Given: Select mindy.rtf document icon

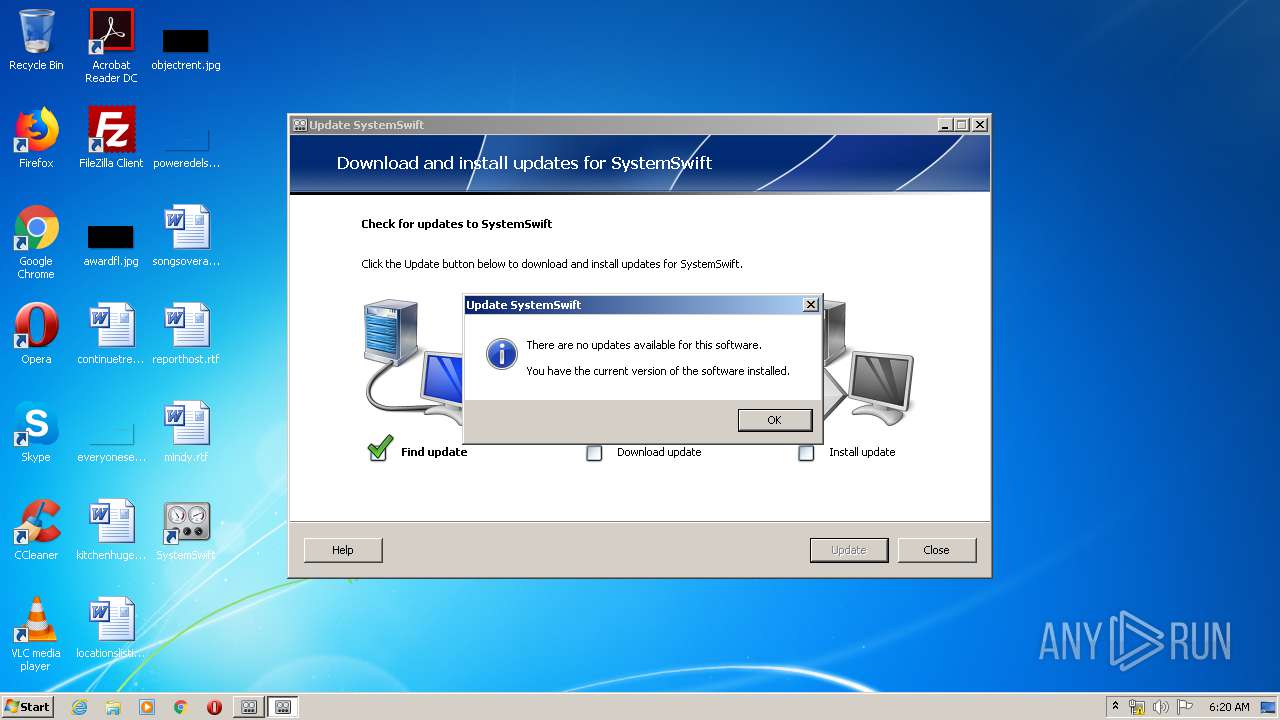Looking at the screenshot, I should coord(186,432).
